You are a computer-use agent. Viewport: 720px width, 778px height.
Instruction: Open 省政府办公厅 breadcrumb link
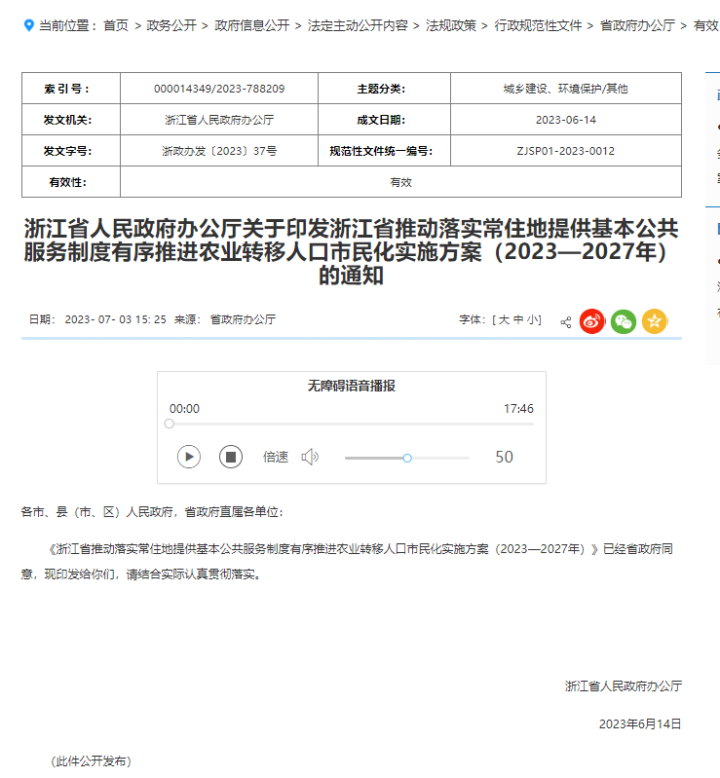click(x=637, y=25)
